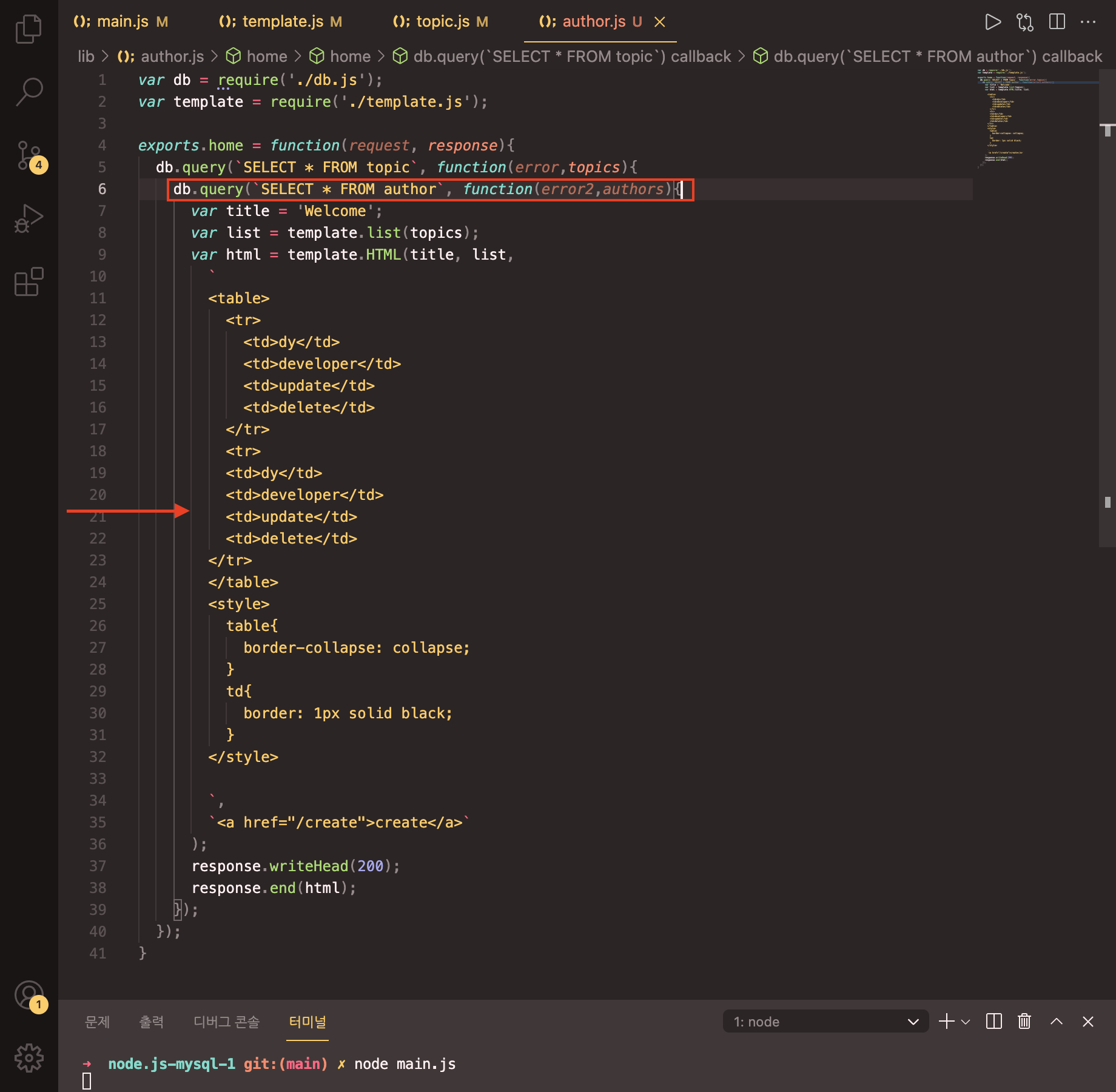Click the first home breadcrumb symbol
The image size is (1116, 1092).
point(257,56)
